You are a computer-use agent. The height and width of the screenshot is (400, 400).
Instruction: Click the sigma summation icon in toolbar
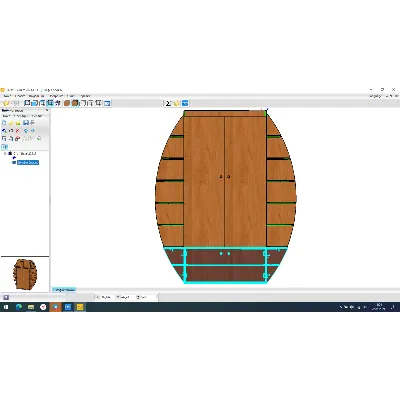[x=168, y=103]
